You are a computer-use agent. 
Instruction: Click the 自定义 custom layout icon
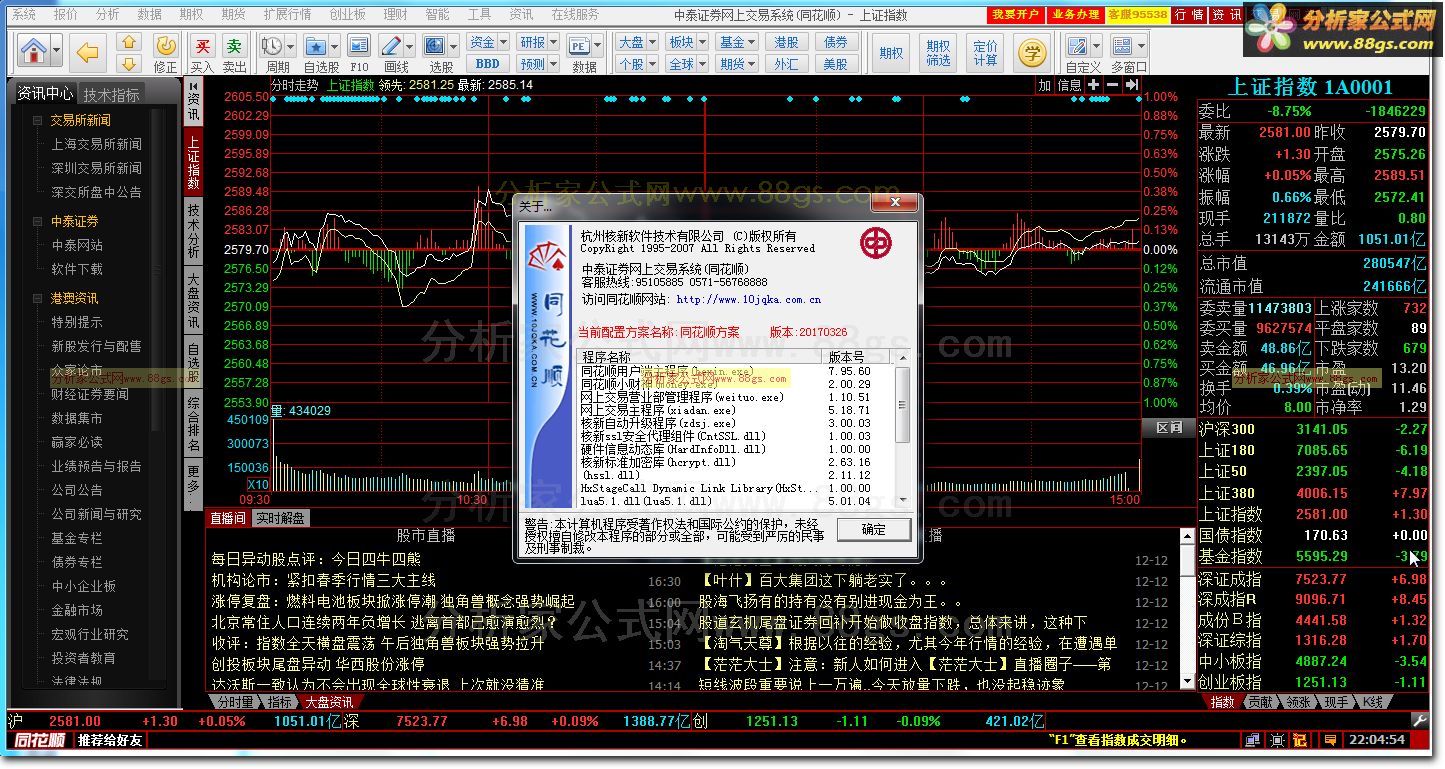pyautogui.click(x=1077, y=46)
